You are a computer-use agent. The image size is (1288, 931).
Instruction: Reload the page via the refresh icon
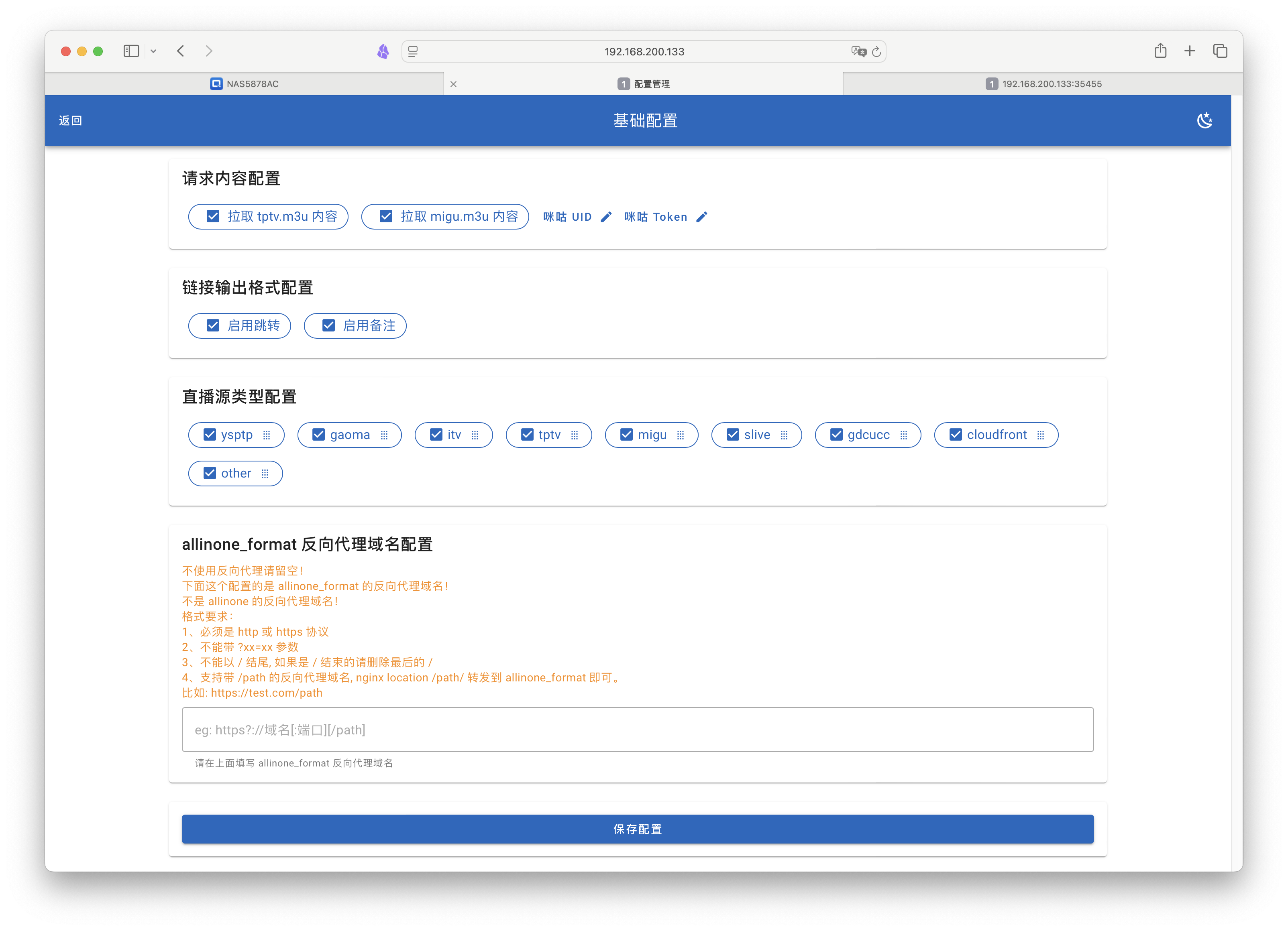(x=876, y=51)
